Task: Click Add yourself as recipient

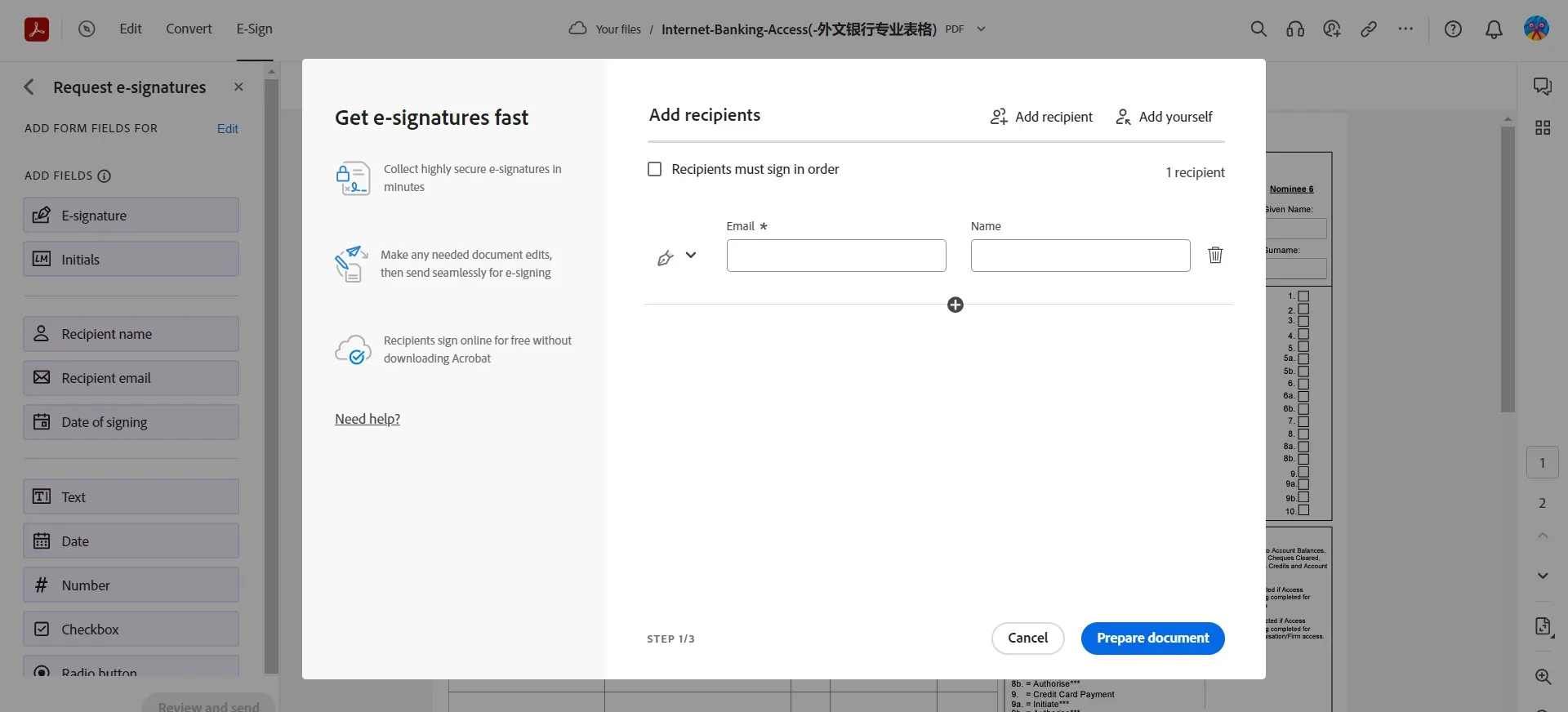Action: point(1164,117)
